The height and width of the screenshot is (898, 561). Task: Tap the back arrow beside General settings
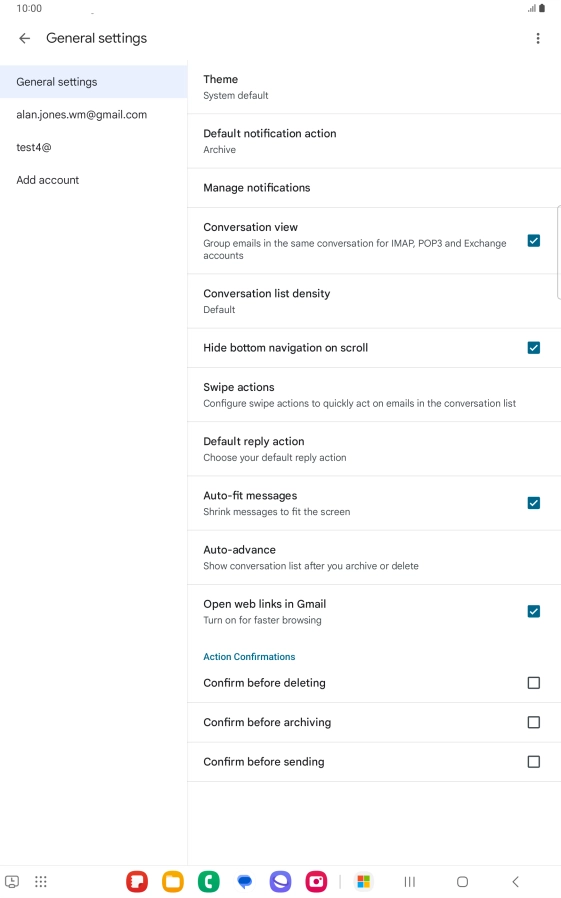coord(24,38)
